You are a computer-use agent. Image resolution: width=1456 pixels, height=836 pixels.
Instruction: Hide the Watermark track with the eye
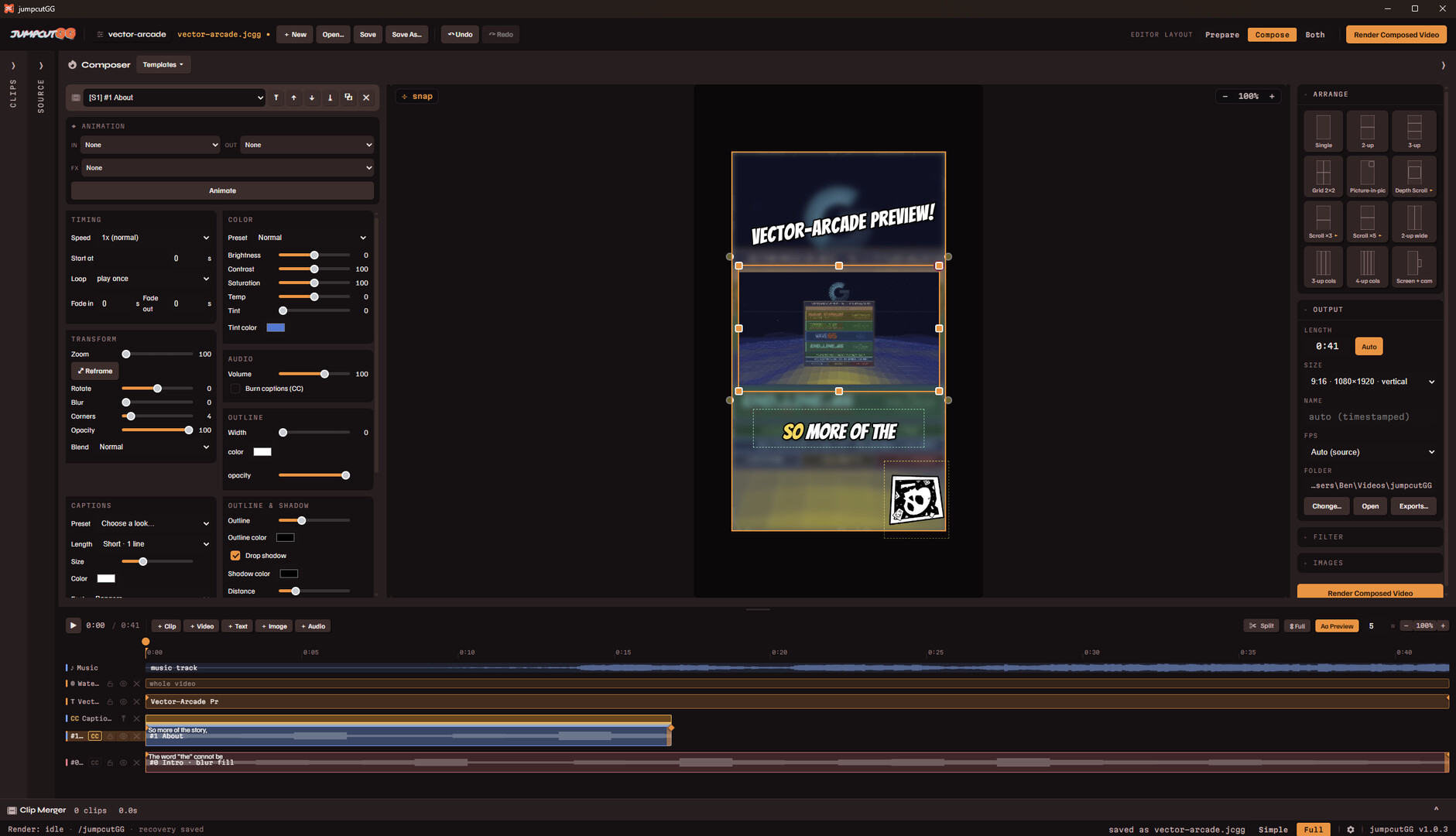click(x=123, y=684)
